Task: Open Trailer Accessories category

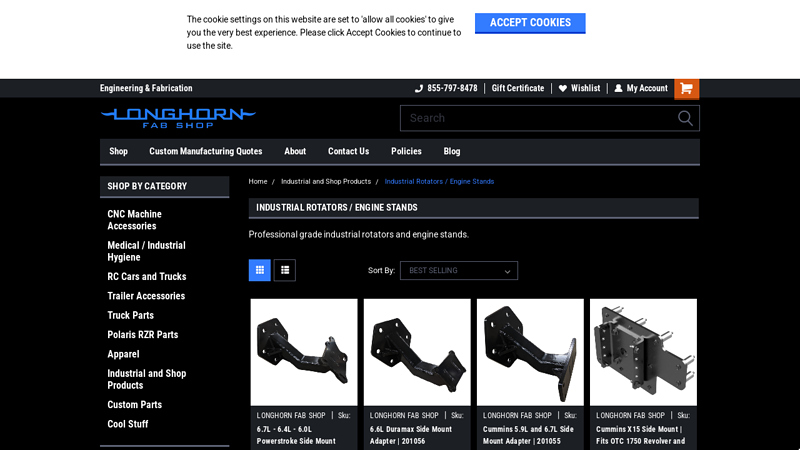Action: (146, 296)
